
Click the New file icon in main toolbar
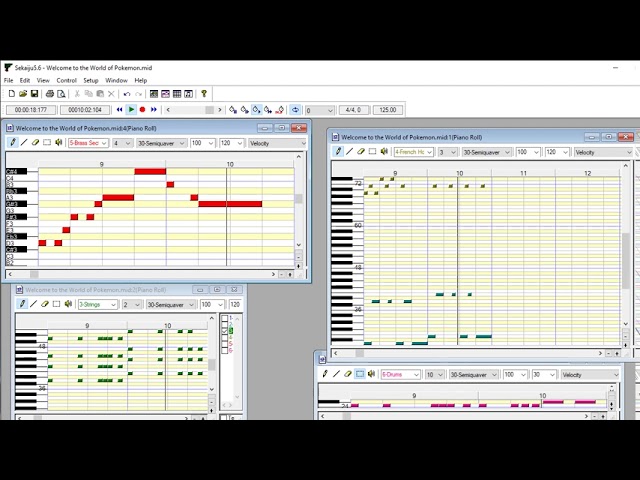point(11,94)
